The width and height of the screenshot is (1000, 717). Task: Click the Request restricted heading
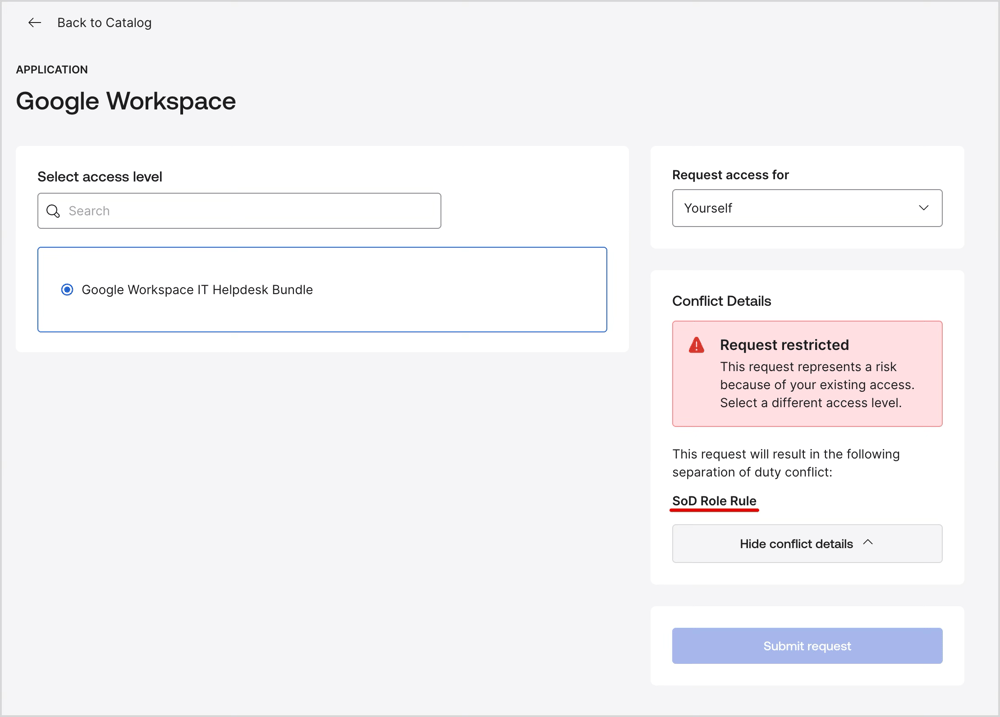pos(784,345)
